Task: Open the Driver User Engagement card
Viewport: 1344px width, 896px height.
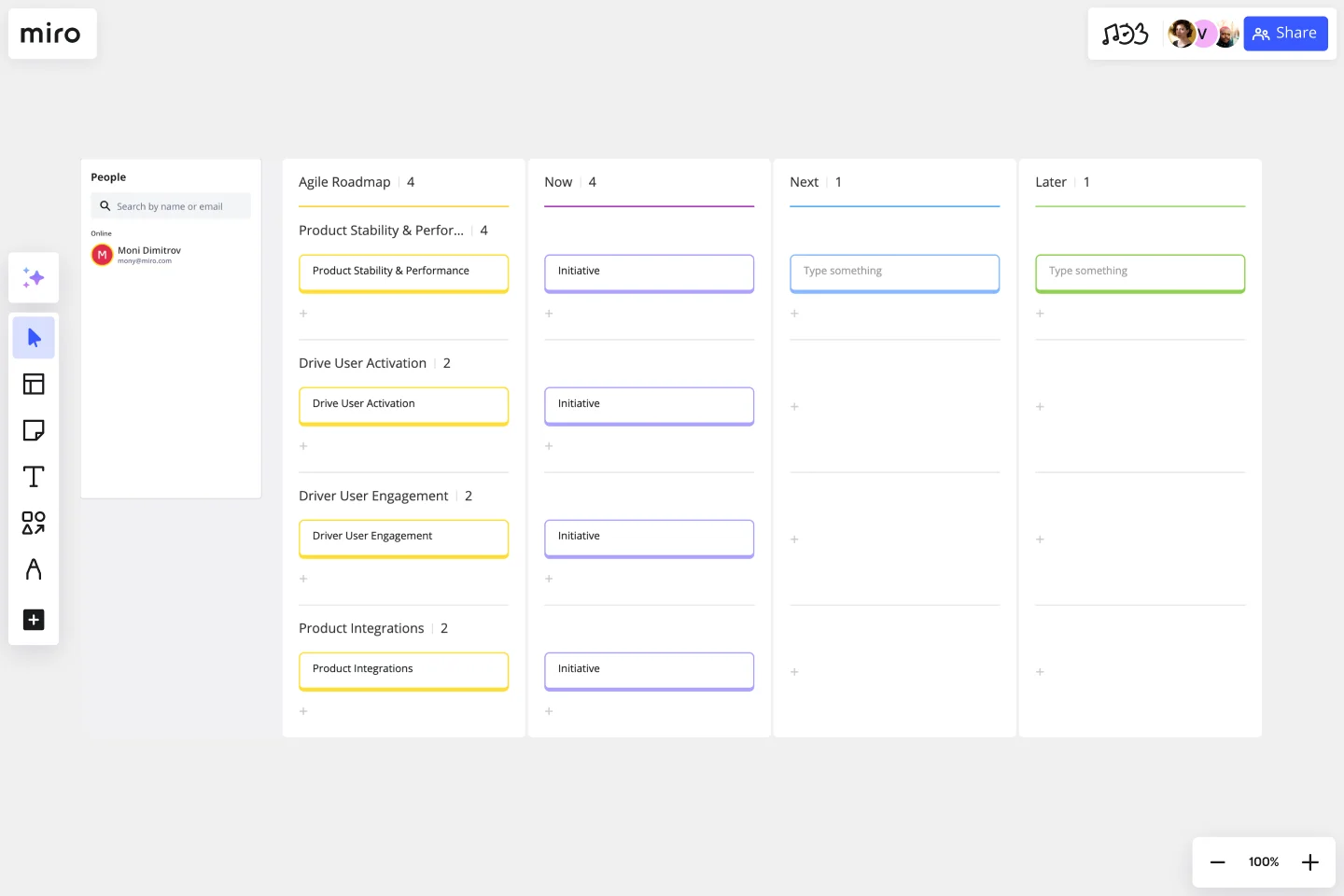Action: (403, 539)
